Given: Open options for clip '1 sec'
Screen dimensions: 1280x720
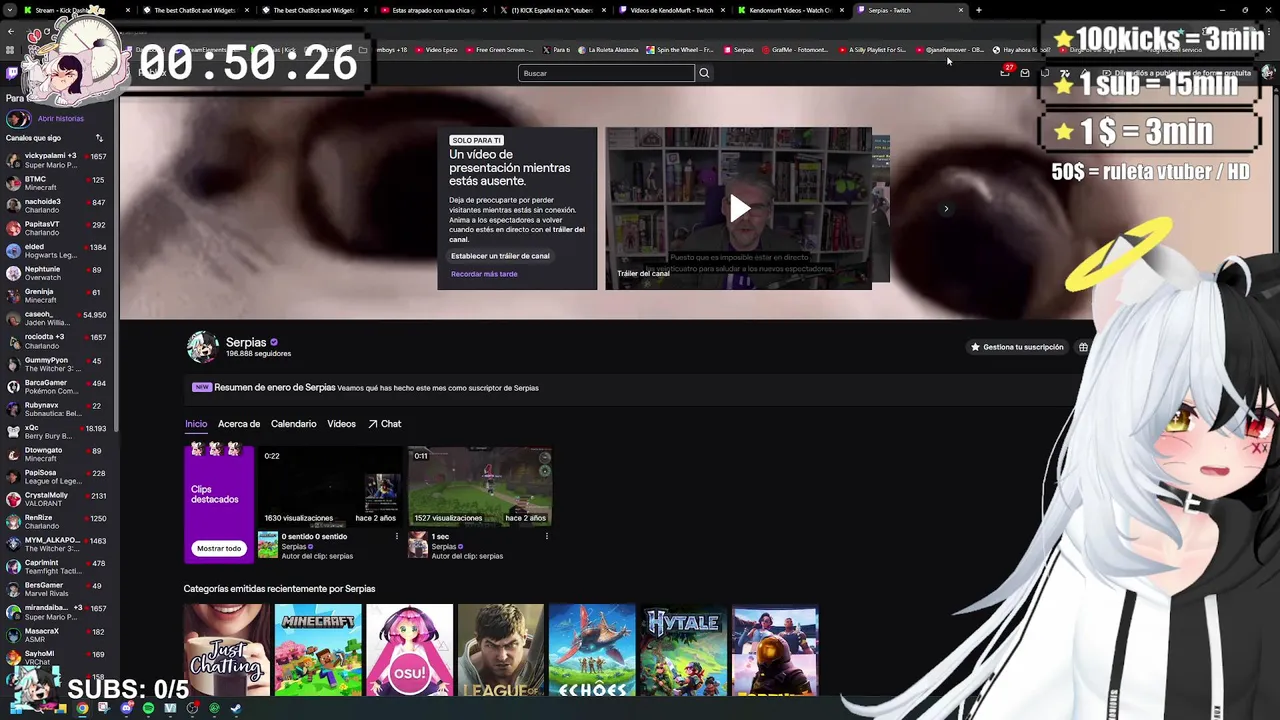Looking at the screenshot, I should [547, 537].
